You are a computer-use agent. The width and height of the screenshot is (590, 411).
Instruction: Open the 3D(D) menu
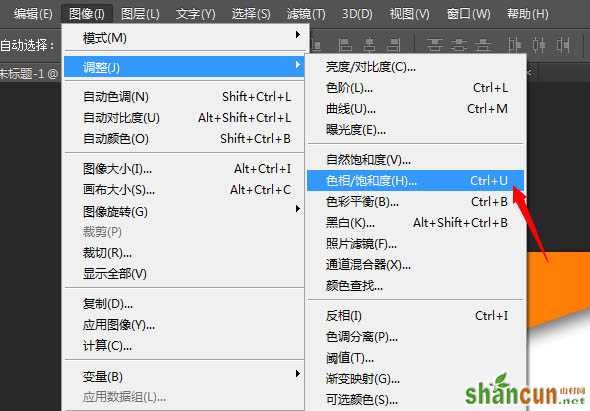coord(357,14)
